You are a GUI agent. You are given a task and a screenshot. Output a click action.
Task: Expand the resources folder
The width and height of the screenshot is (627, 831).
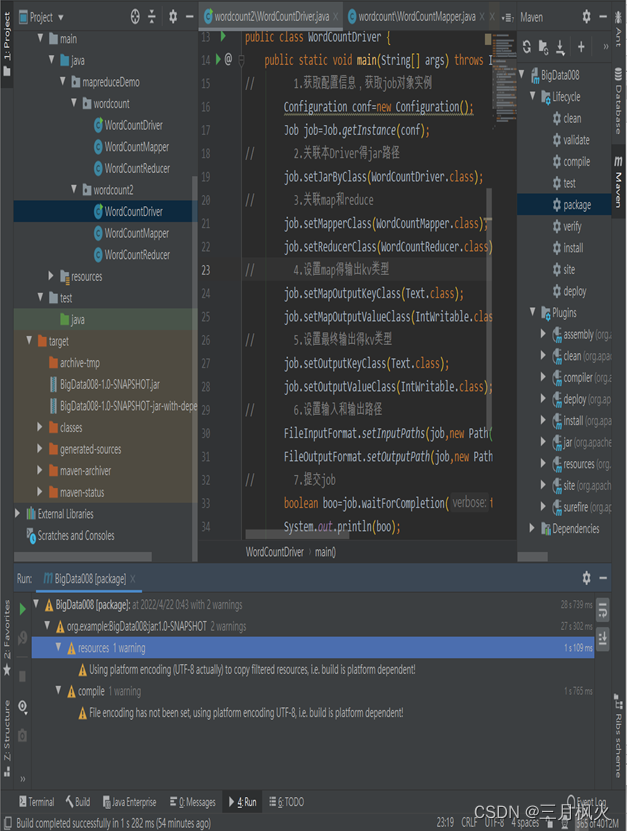pyautogui.click(x=51, y=276)
